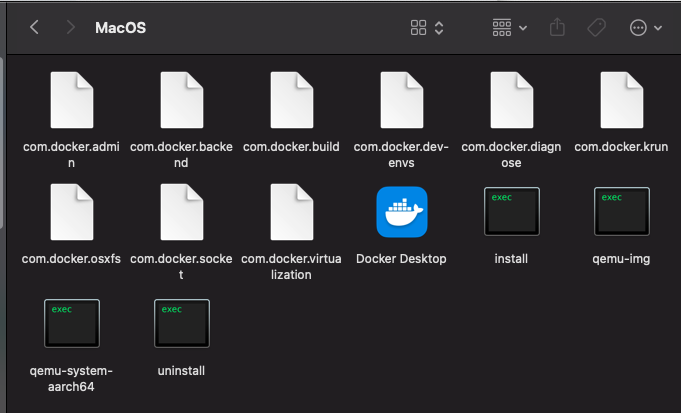The image size is (681, 413).
Task: Select the com.docker.diagnose file icon
Action: pos(512,100)
